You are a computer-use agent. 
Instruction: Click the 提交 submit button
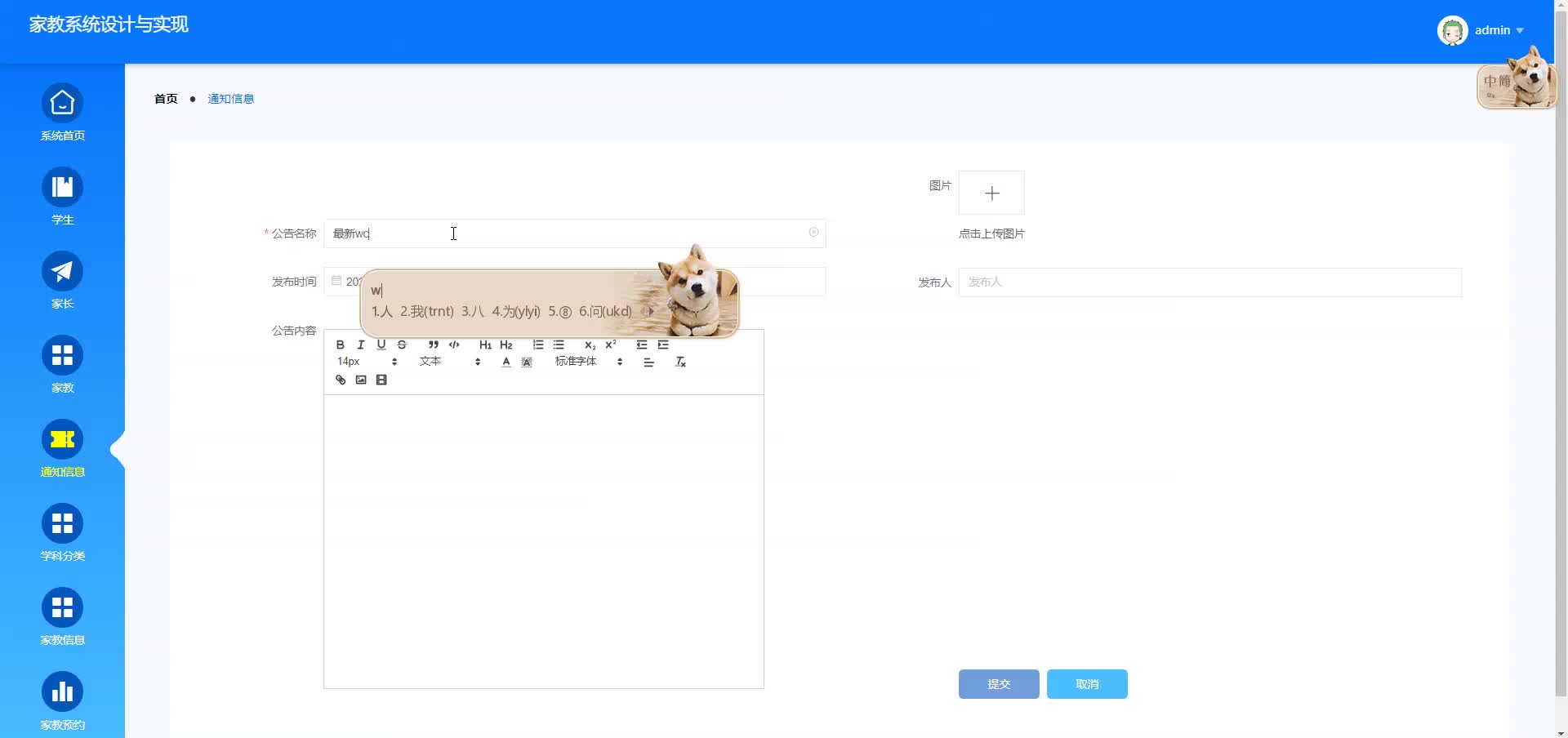click(x=998, y=684)
